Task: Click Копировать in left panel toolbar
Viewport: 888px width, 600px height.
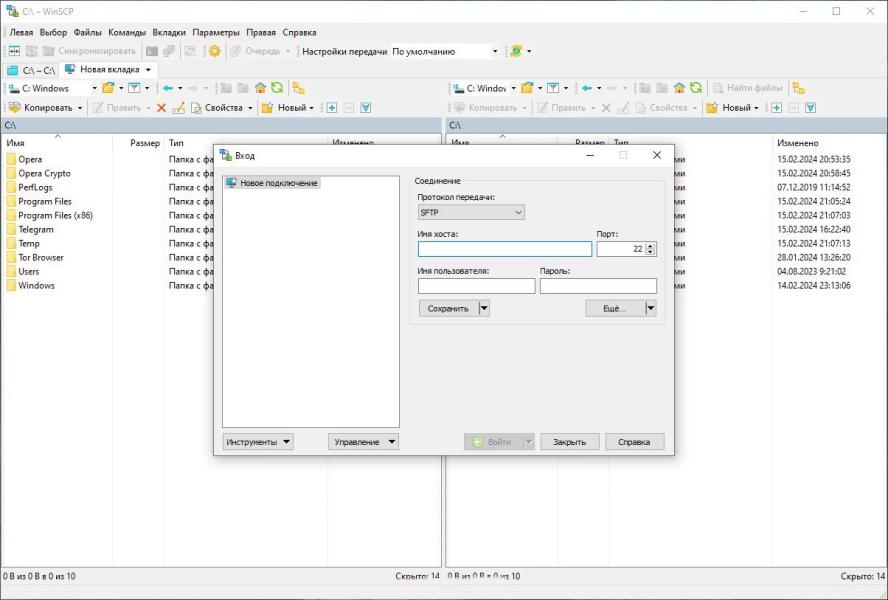Action: coord(42,108)
